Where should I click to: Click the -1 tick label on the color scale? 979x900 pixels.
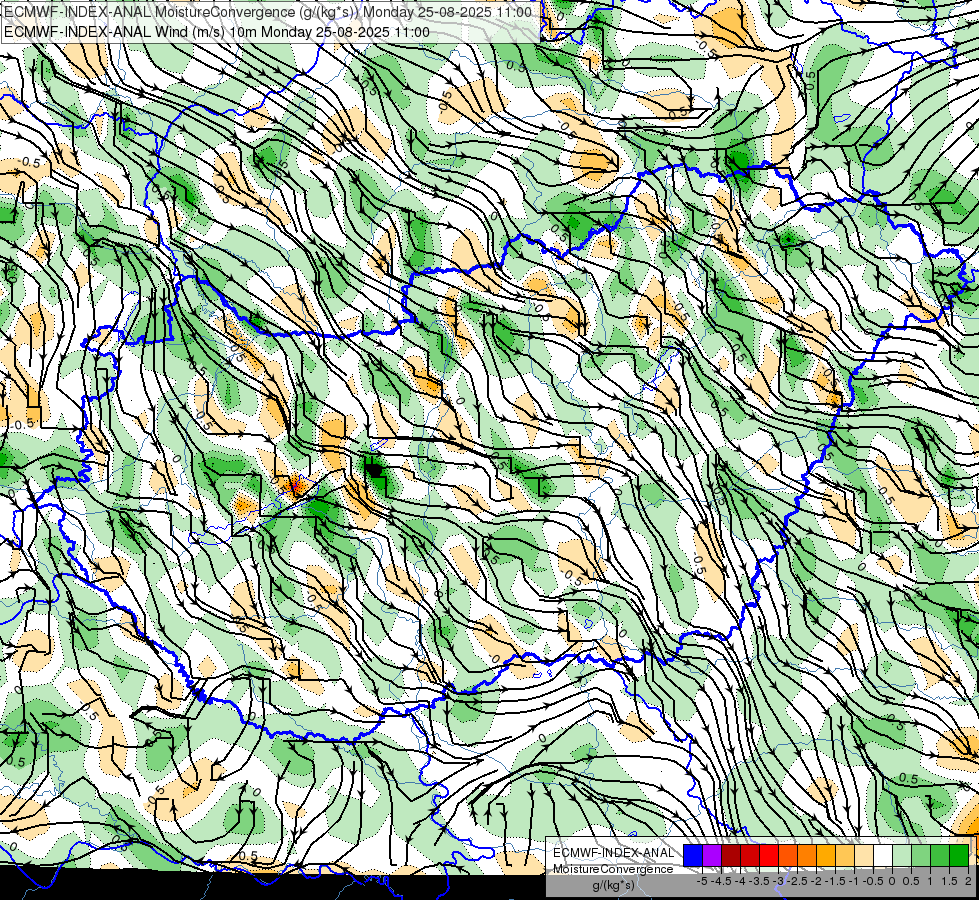coord(854,881)
